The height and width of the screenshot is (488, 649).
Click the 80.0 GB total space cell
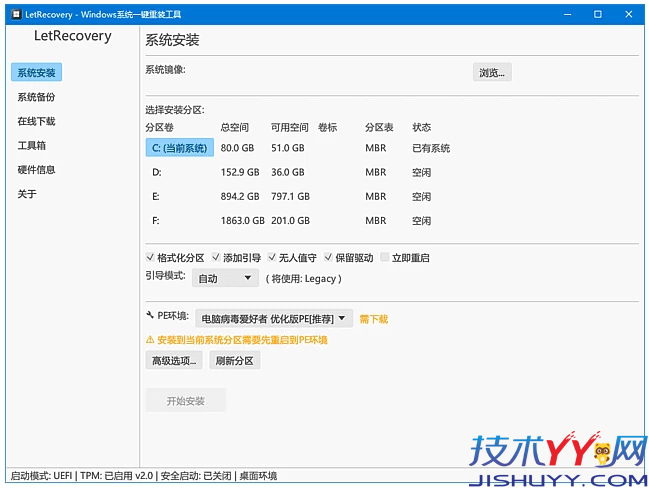(x=237, y=148)
